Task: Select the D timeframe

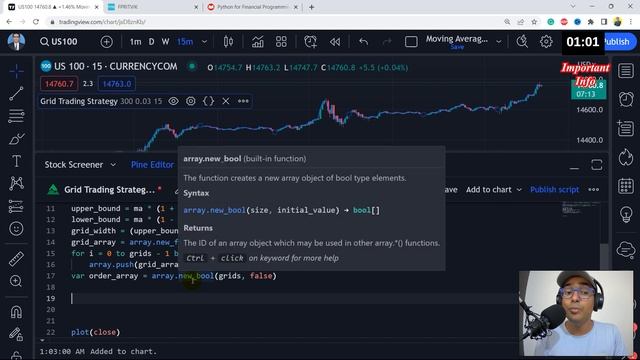Action: point(151,42)
